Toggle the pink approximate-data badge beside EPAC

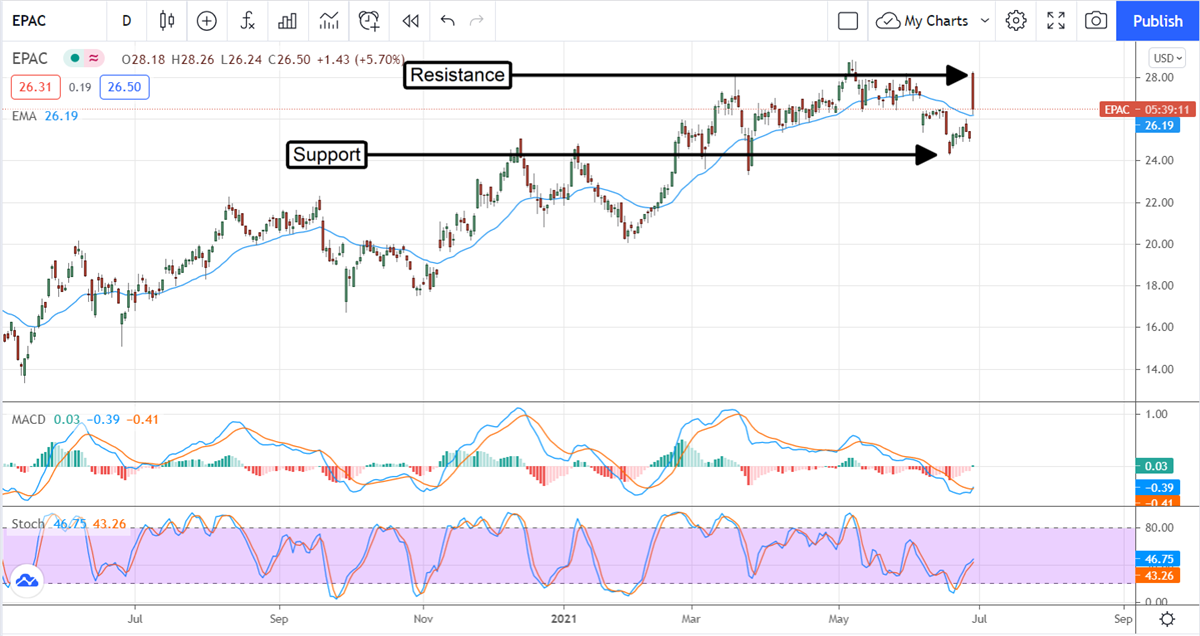[94, 58]
